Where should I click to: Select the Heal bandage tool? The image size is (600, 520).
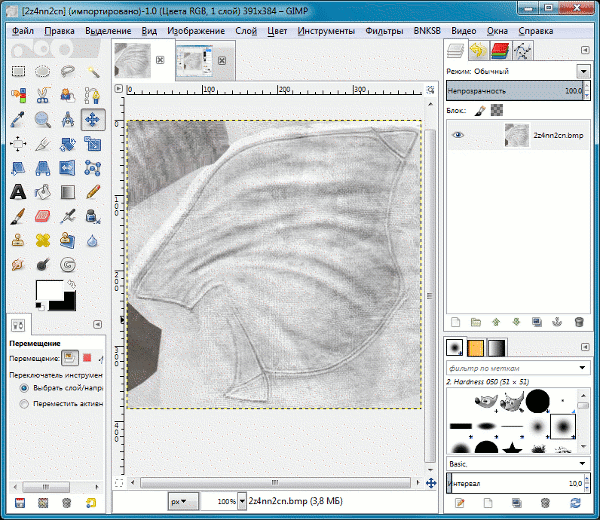[42, 241]
